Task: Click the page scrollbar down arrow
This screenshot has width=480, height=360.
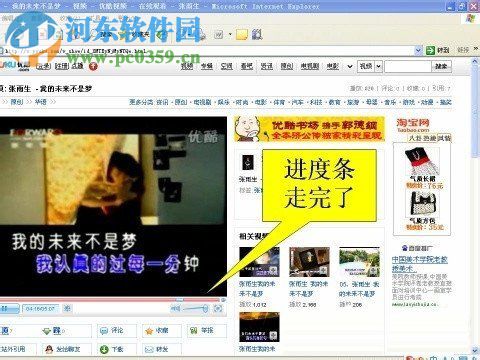Action: coord(476,351)
